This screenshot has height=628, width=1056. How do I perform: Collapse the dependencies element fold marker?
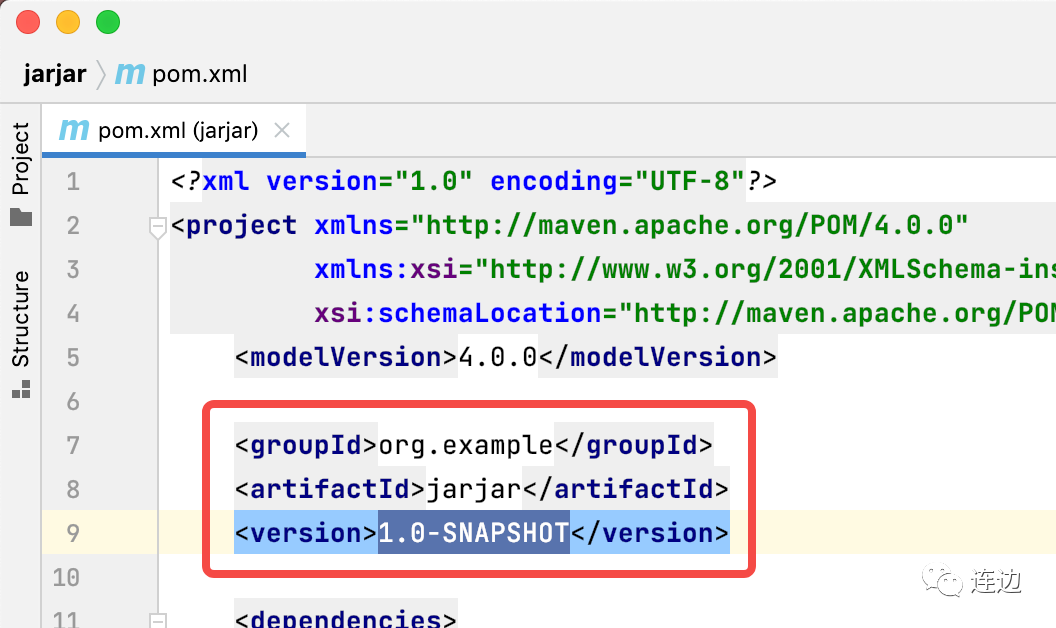tap(158, 620)
